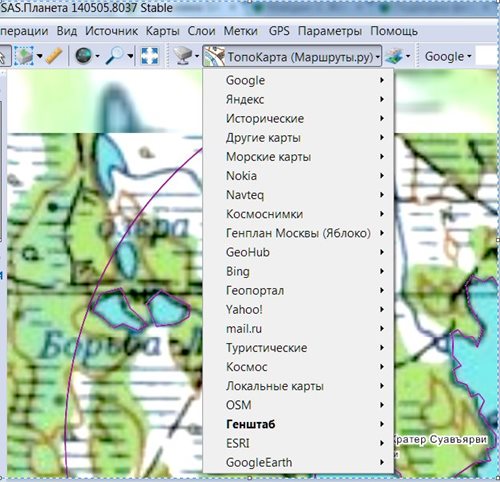Click the layers overlay icon
The image size is (500, 482).
point(393,56)
